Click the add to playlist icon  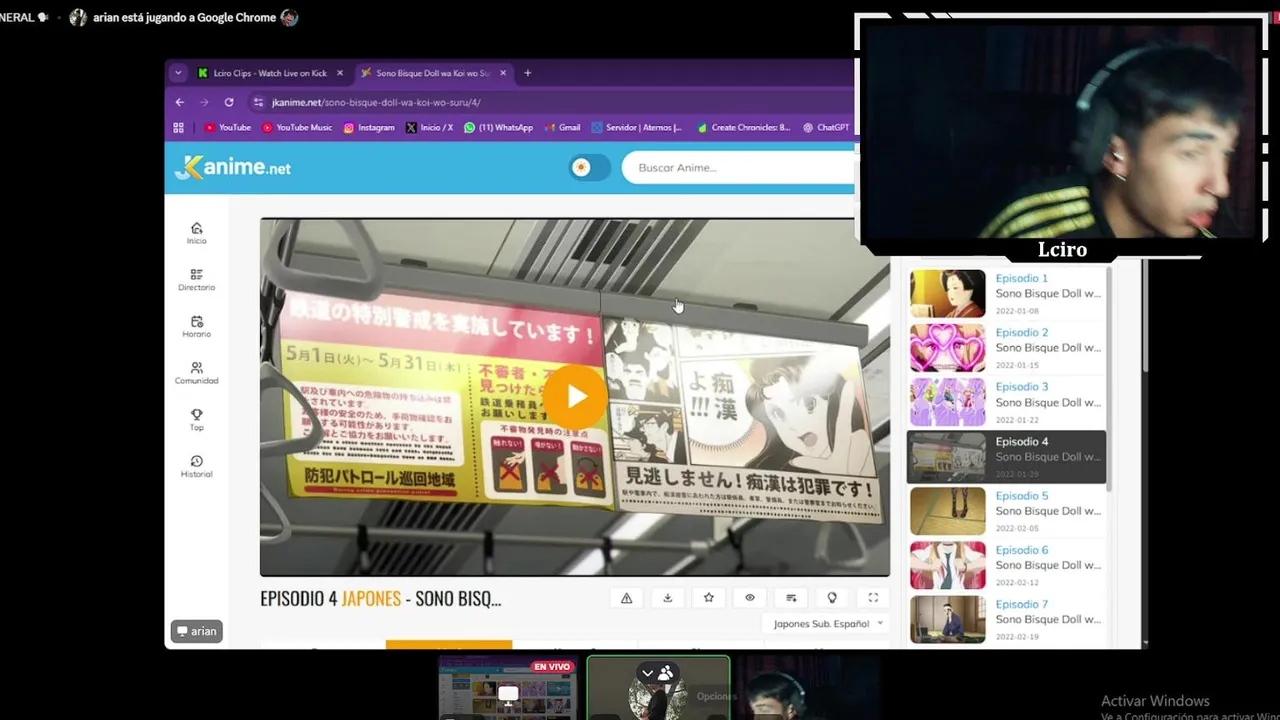click(x=791, y=598)
